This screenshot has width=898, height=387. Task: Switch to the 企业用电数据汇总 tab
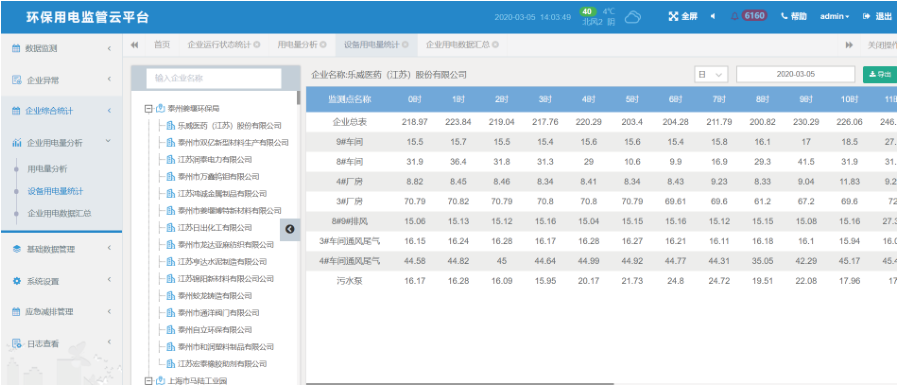(x=458, y=45)
